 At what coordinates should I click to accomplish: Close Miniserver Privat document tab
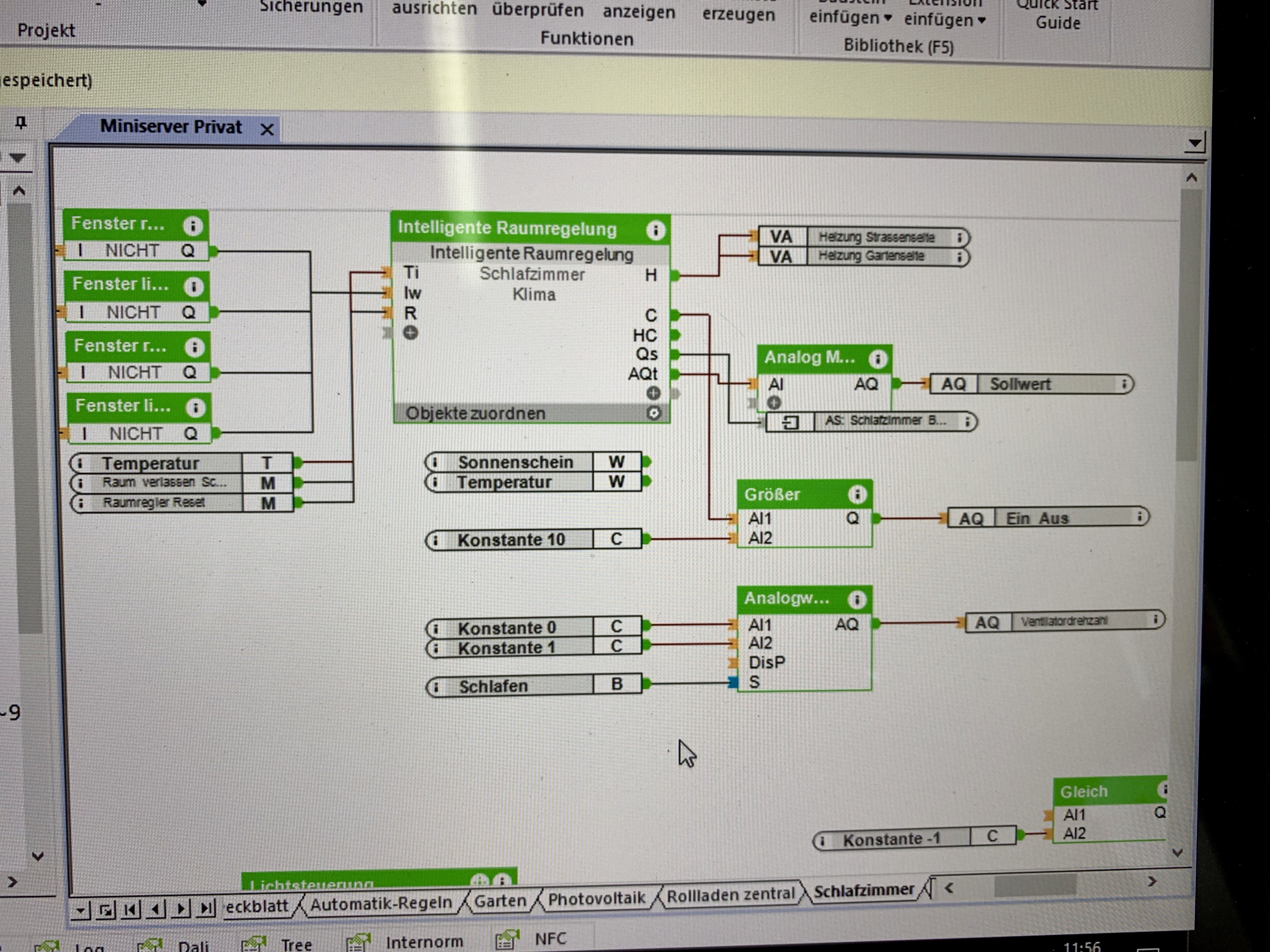click(267, 130)
